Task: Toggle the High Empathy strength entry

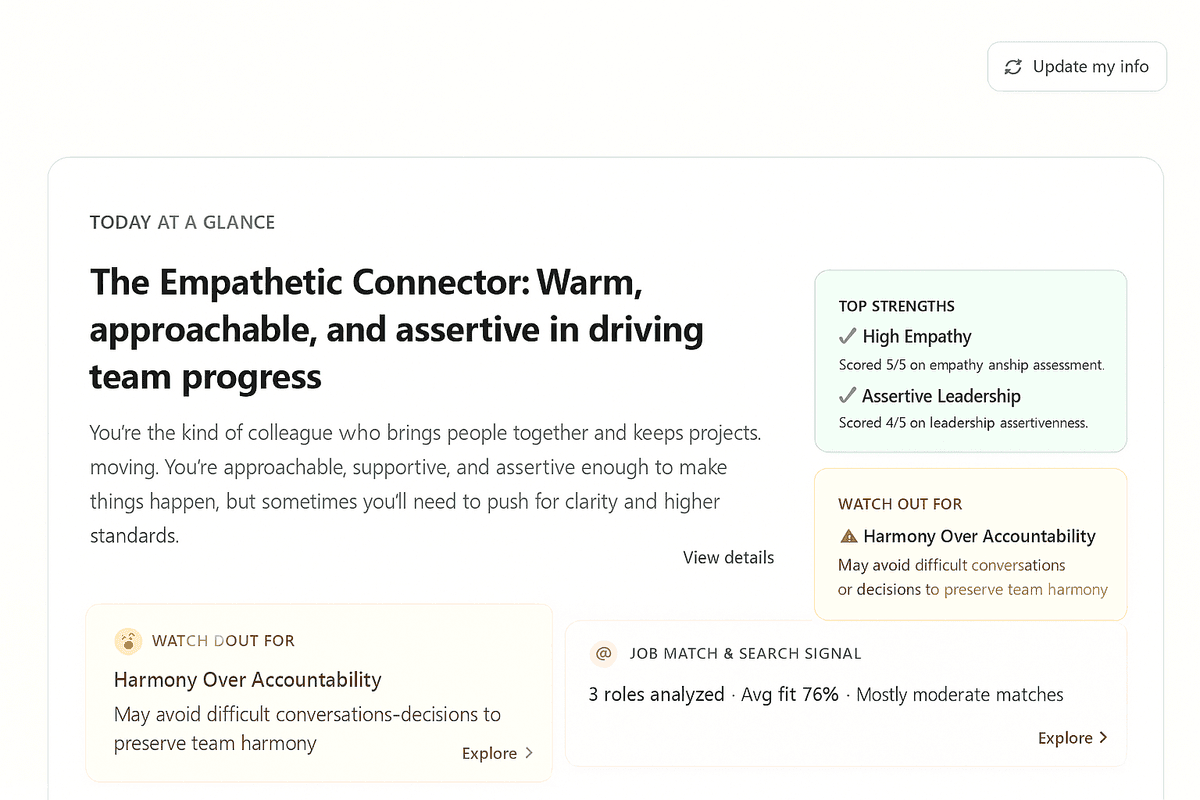Action: click(917, 337)
